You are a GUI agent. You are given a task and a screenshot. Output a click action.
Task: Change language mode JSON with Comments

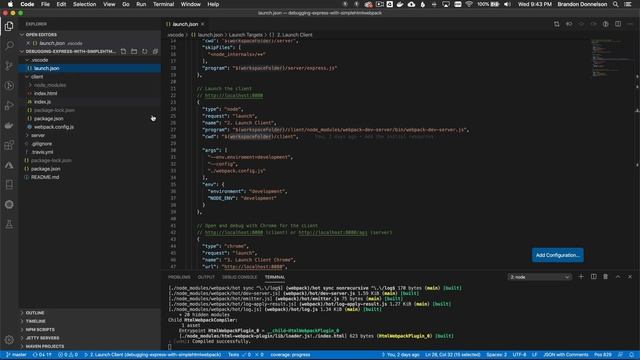(566, 355)
